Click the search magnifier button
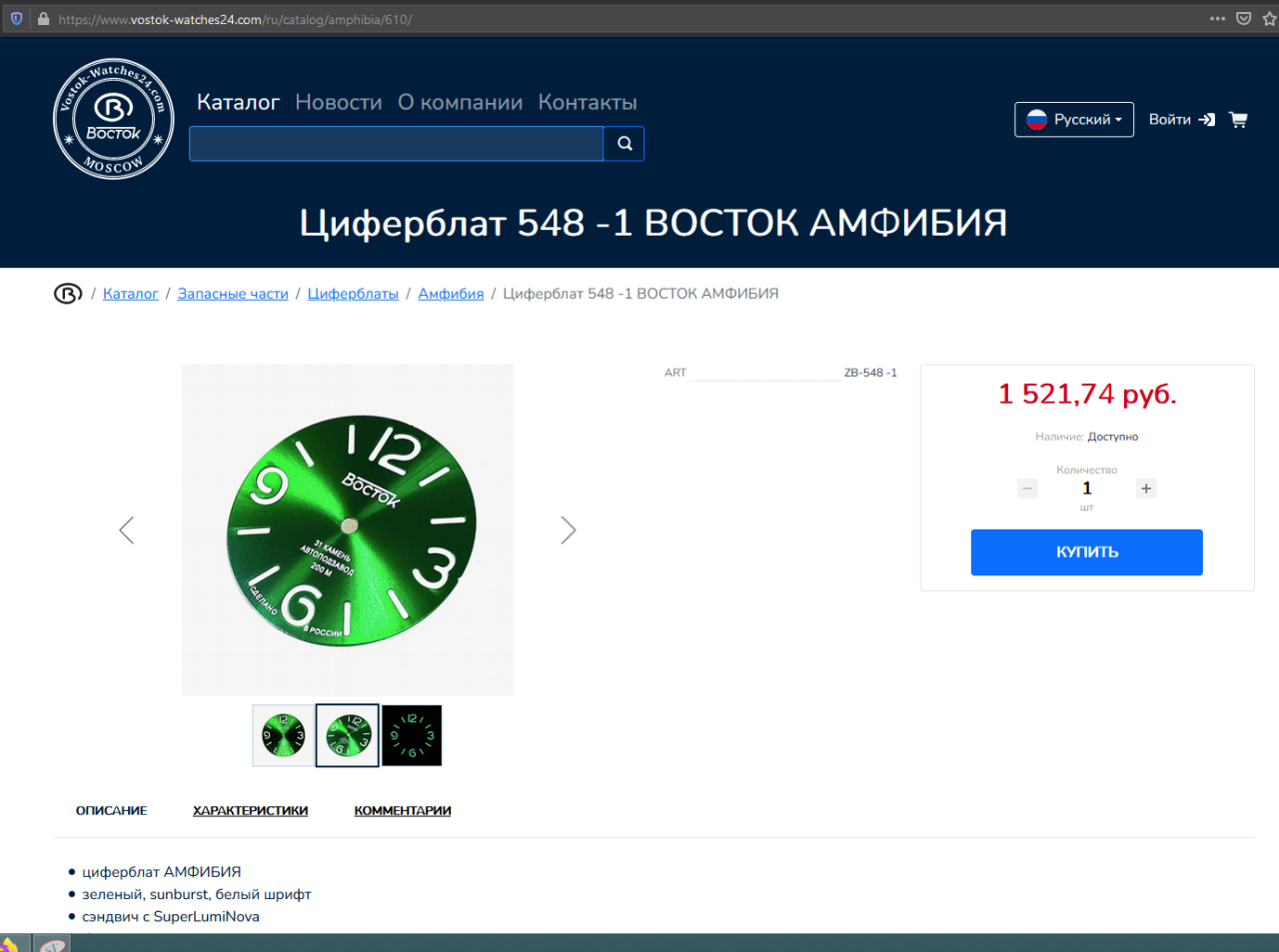Screen dimensions: 1279x952 click(x=625, y=144)
